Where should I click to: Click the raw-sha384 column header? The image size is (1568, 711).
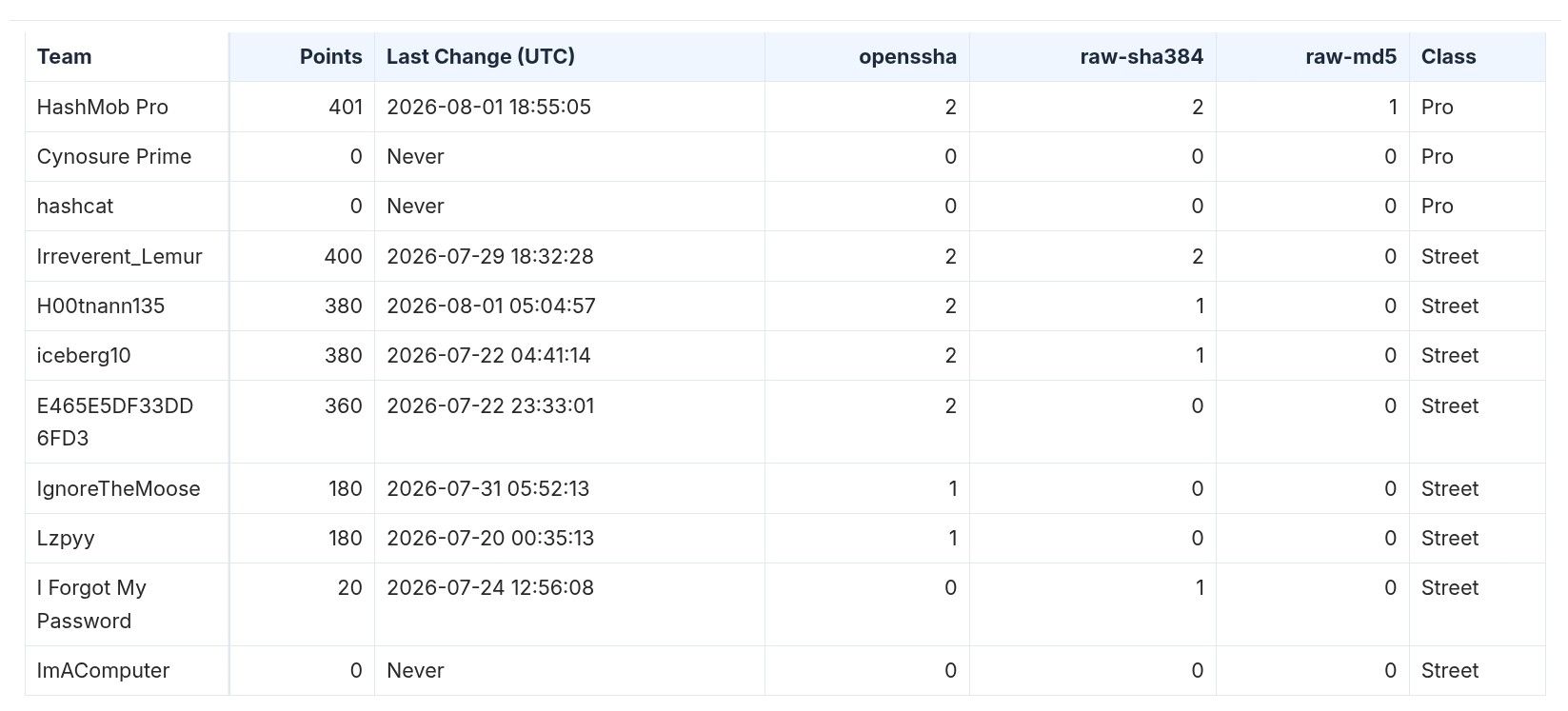click(x=1141, y=56)
